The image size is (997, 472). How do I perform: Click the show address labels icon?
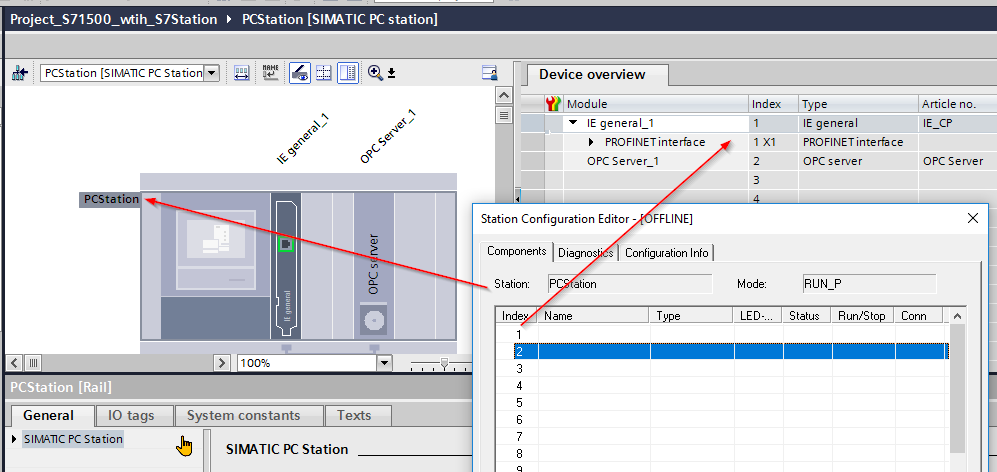tap(241, 73)
